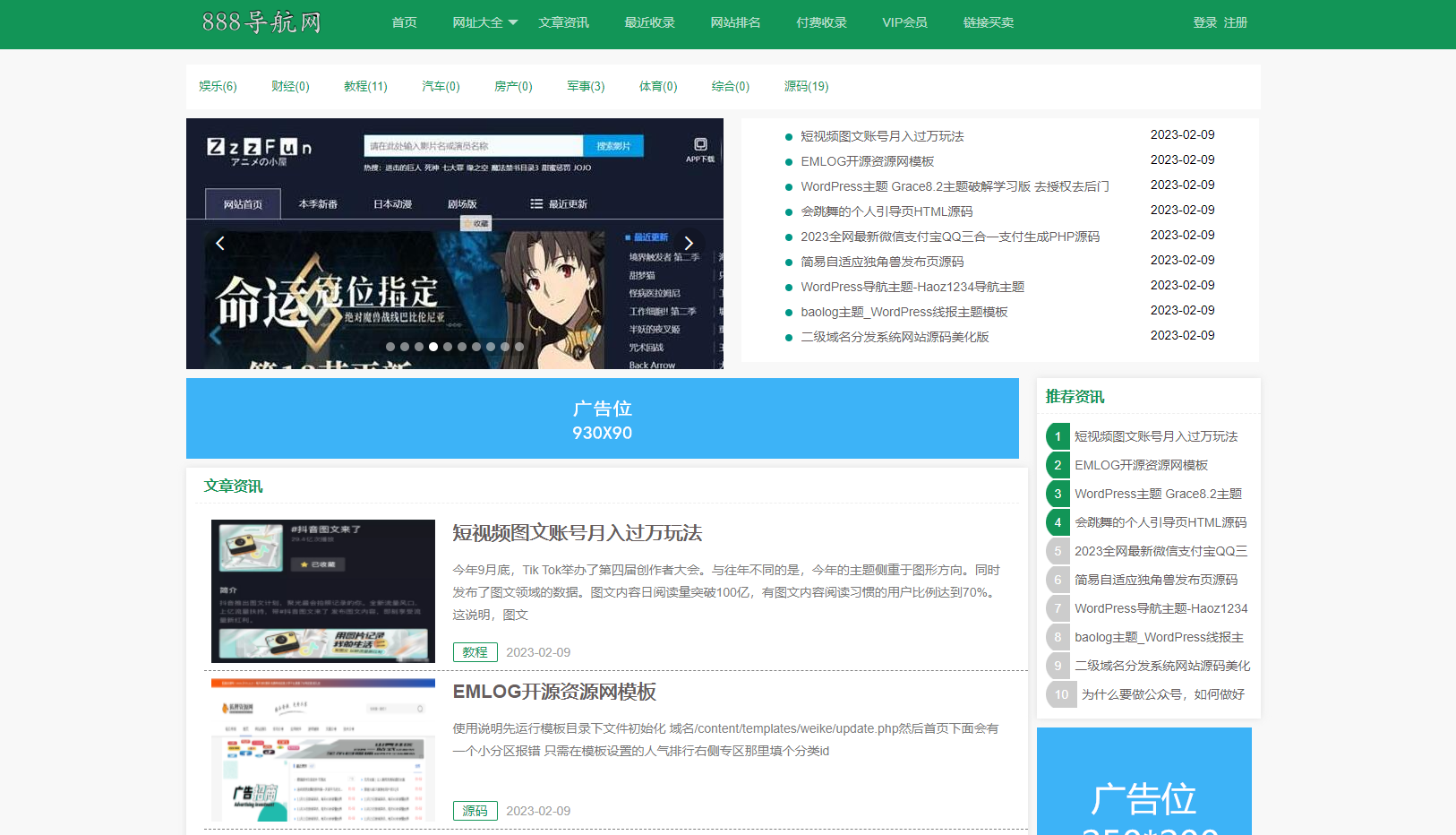Viewport: 1456px width, 835px height.
Task: Click the 注册 register link
Action: (x=1235, y=22)
